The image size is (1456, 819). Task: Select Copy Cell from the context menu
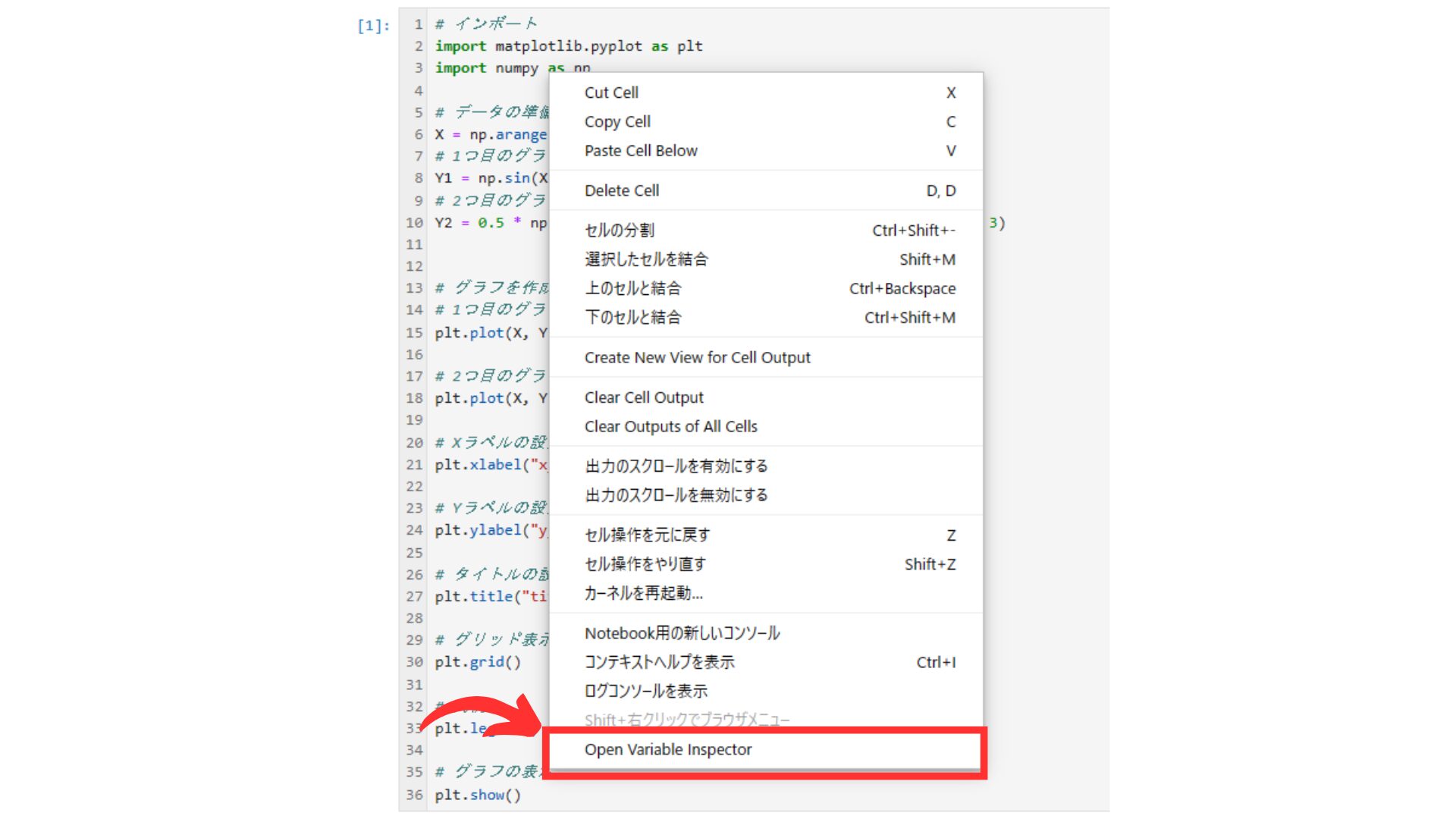[x=617, y=121]
